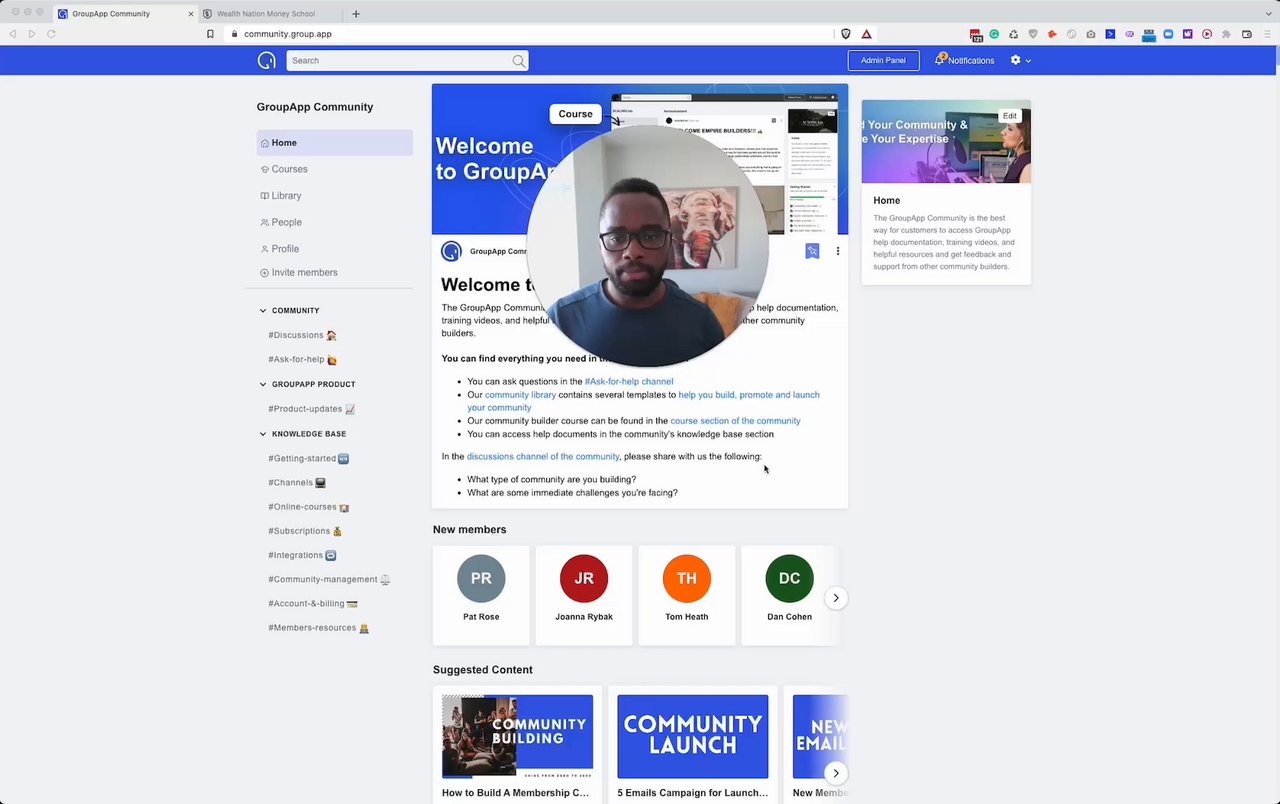Open #Discussions channel
The image size is (1280, 804).
(x=302, y=335)
